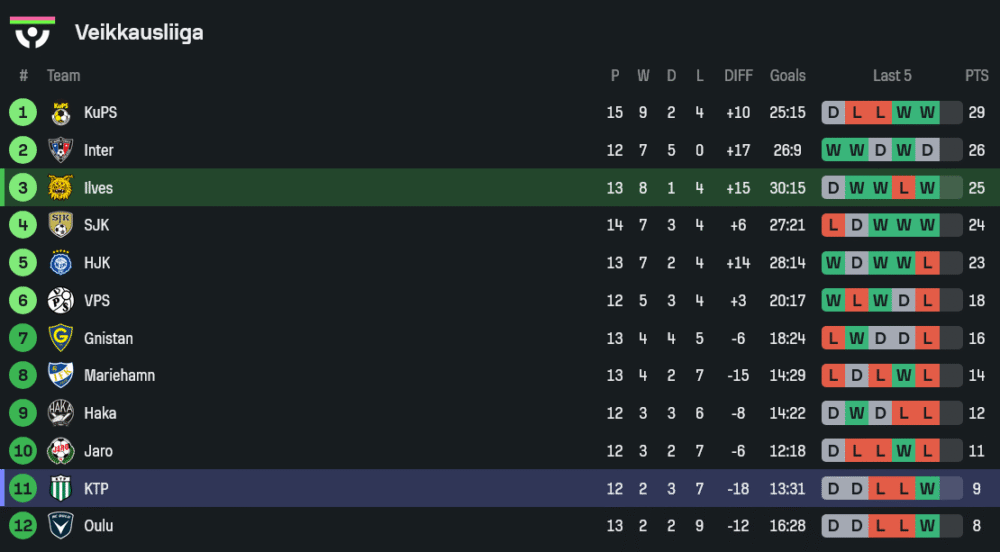Click the Veikkausliiga league logo
The width and height of the screenshot is (1000, 552).
tap(32, 31)
